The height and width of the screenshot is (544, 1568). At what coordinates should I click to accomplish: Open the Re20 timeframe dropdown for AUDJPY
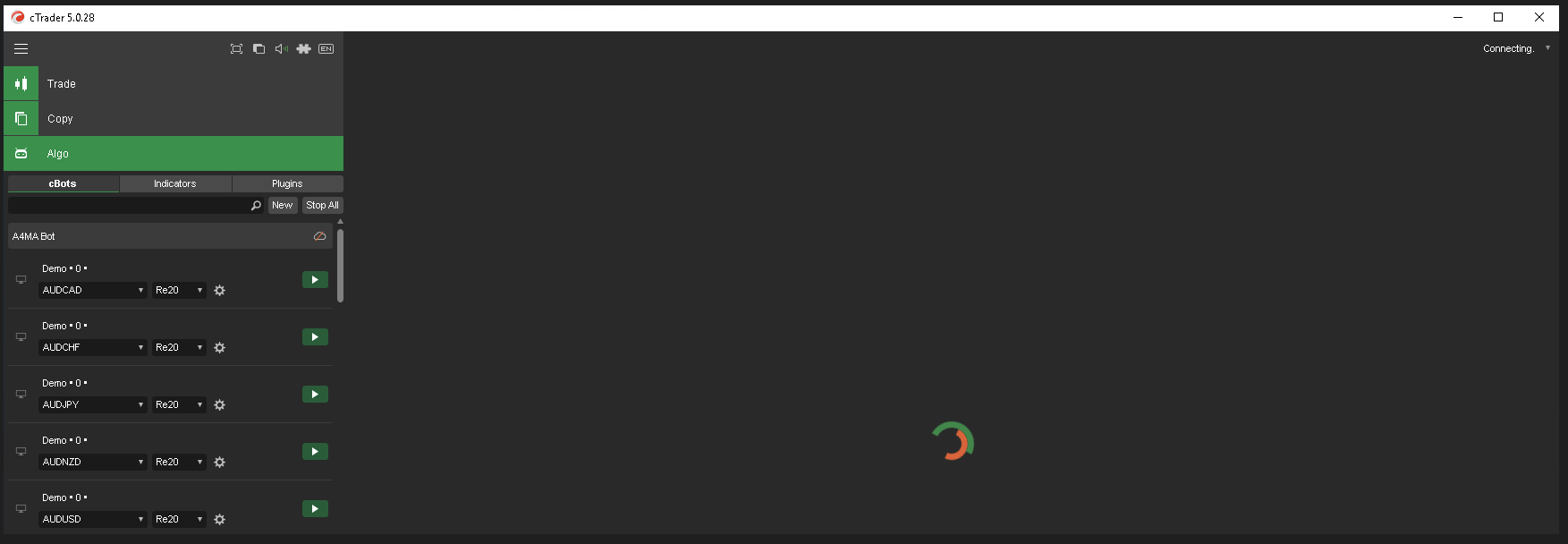pos(179,405)
